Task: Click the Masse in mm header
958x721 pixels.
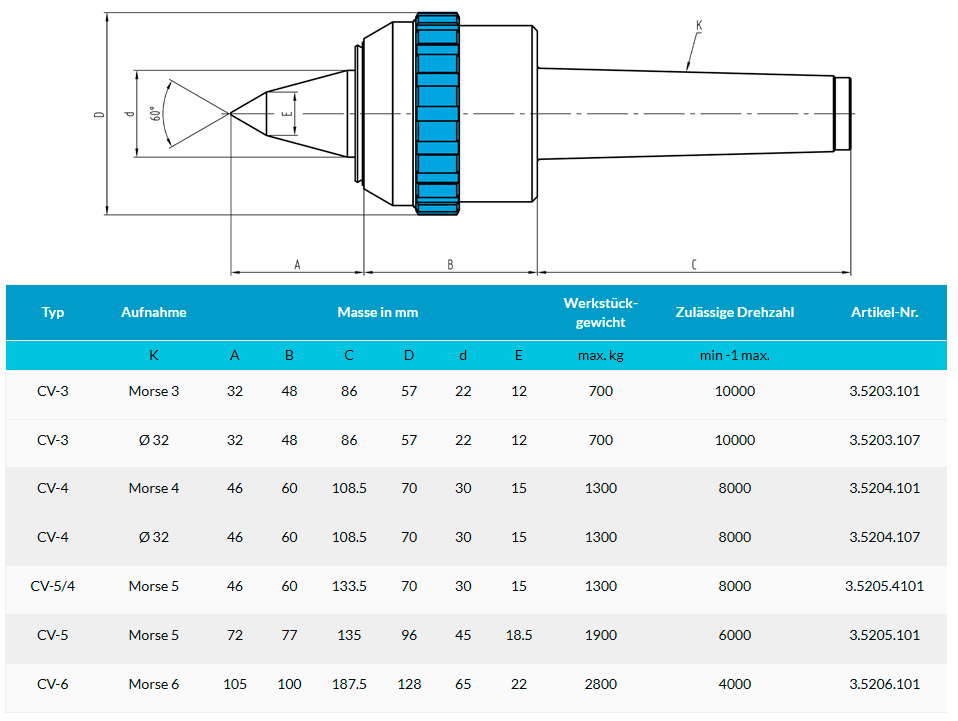Action: tap(377, 312)
